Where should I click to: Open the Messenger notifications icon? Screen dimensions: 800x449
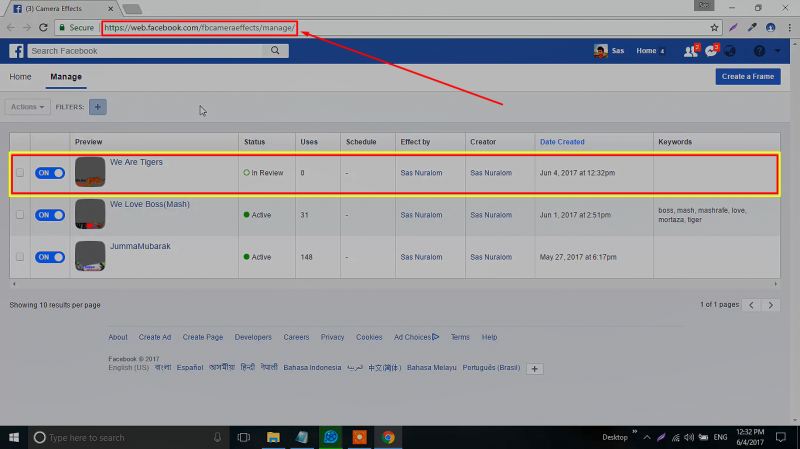711,51
